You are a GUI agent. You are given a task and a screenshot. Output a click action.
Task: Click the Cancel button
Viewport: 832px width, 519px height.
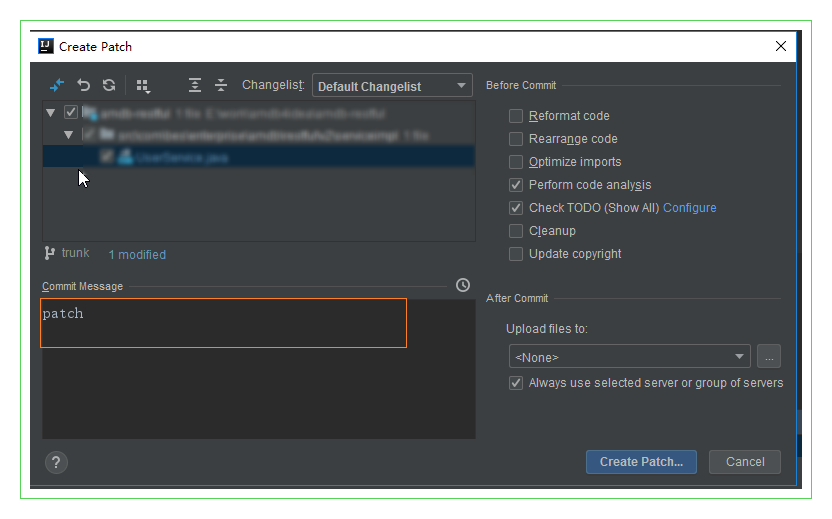745,462
